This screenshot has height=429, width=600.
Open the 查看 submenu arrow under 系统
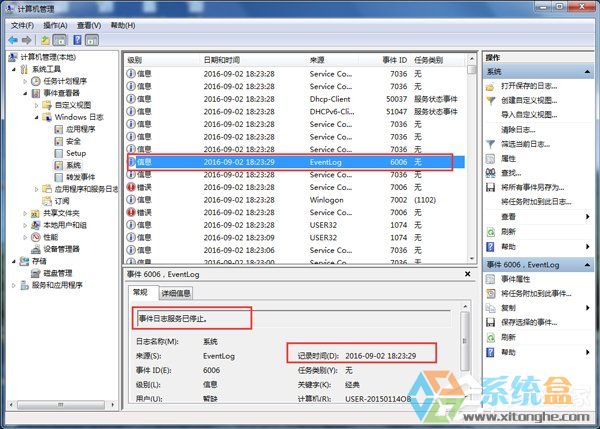(x=587, y=217)
